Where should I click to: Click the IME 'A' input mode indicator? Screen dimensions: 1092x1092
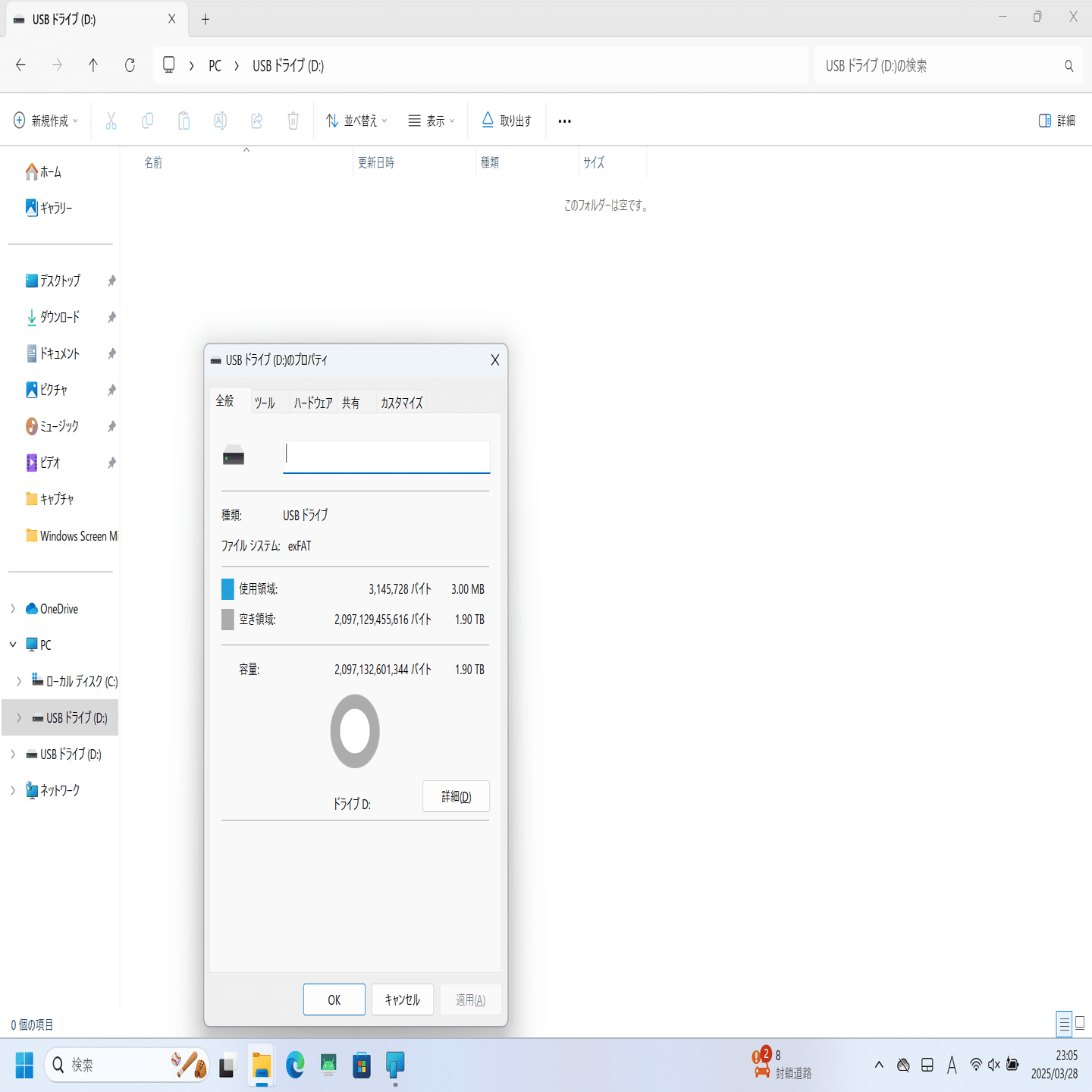pos(952,1065)
